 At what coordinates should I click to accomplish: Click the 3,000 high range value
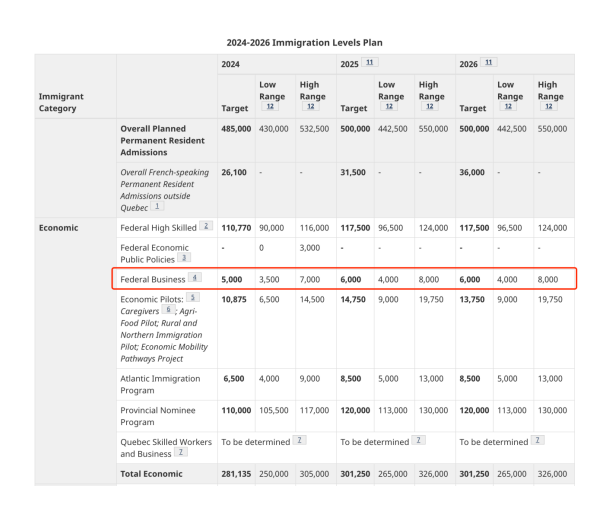coord(310,248)
